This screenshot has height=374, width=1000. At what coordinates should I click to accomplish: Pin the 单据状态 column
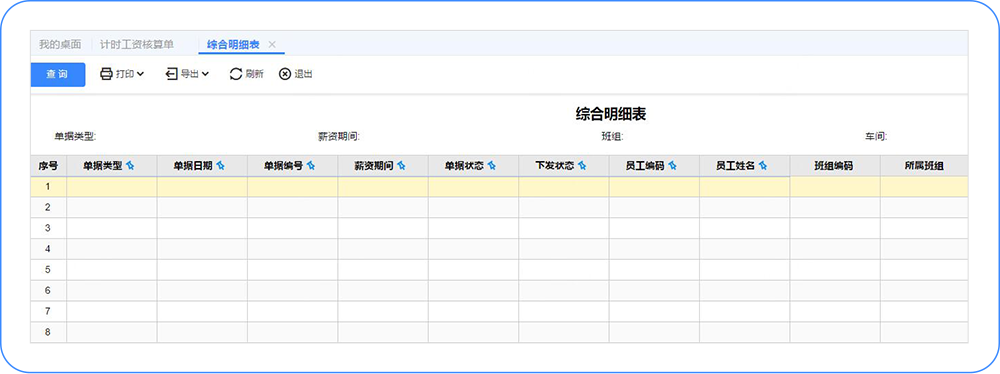coord(492,166)
